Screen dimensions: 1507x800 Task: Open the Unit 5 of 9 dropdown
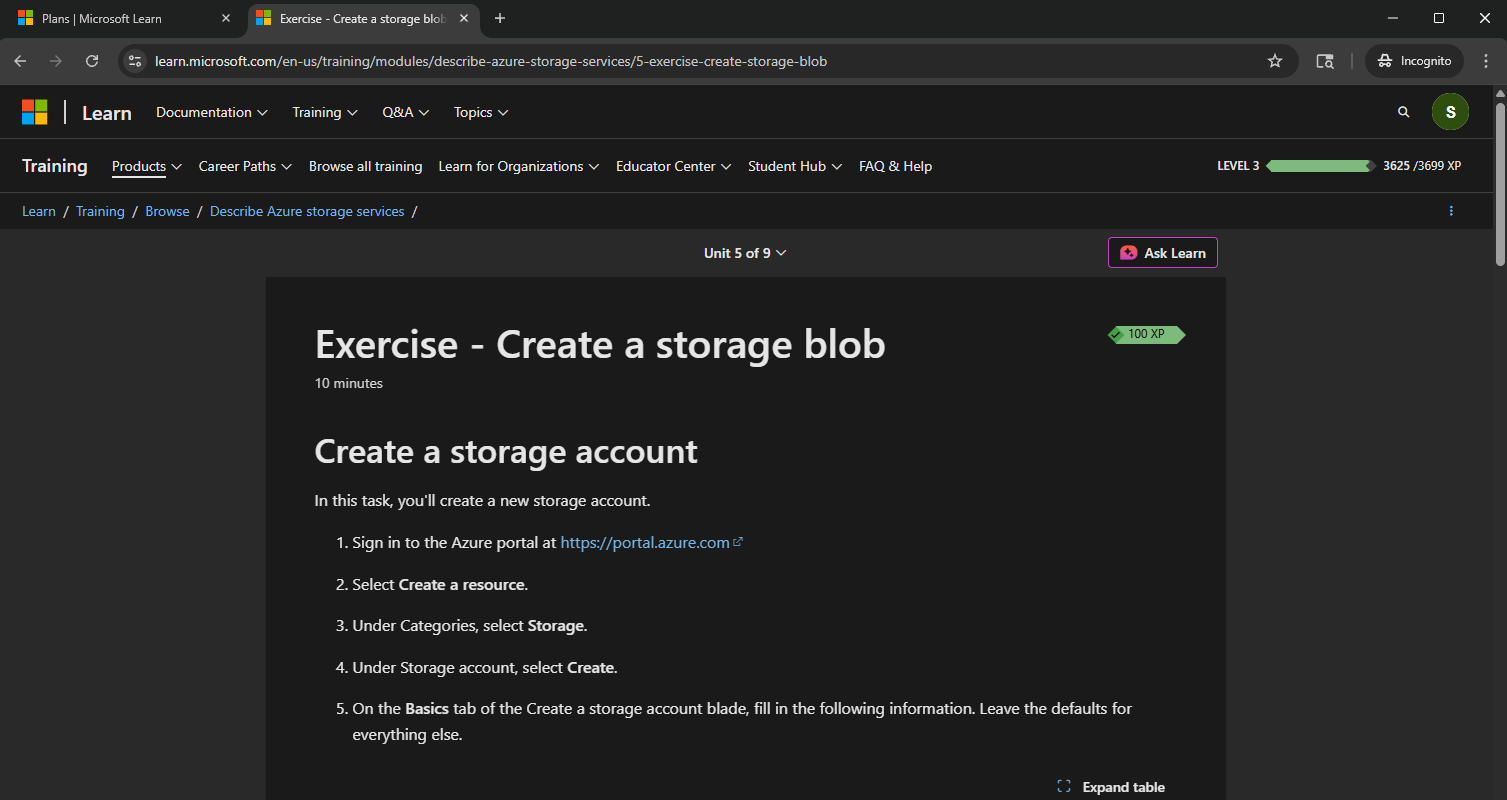coord(745,252)
